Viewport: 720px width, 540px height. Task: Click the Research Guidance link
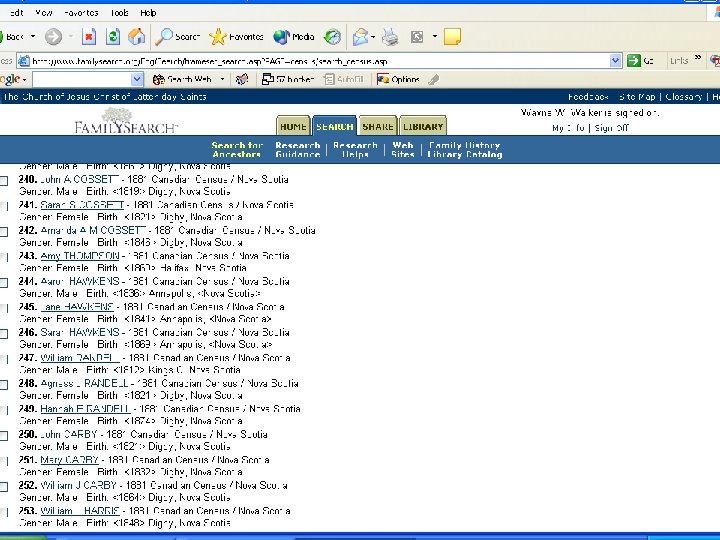point(298,150)
